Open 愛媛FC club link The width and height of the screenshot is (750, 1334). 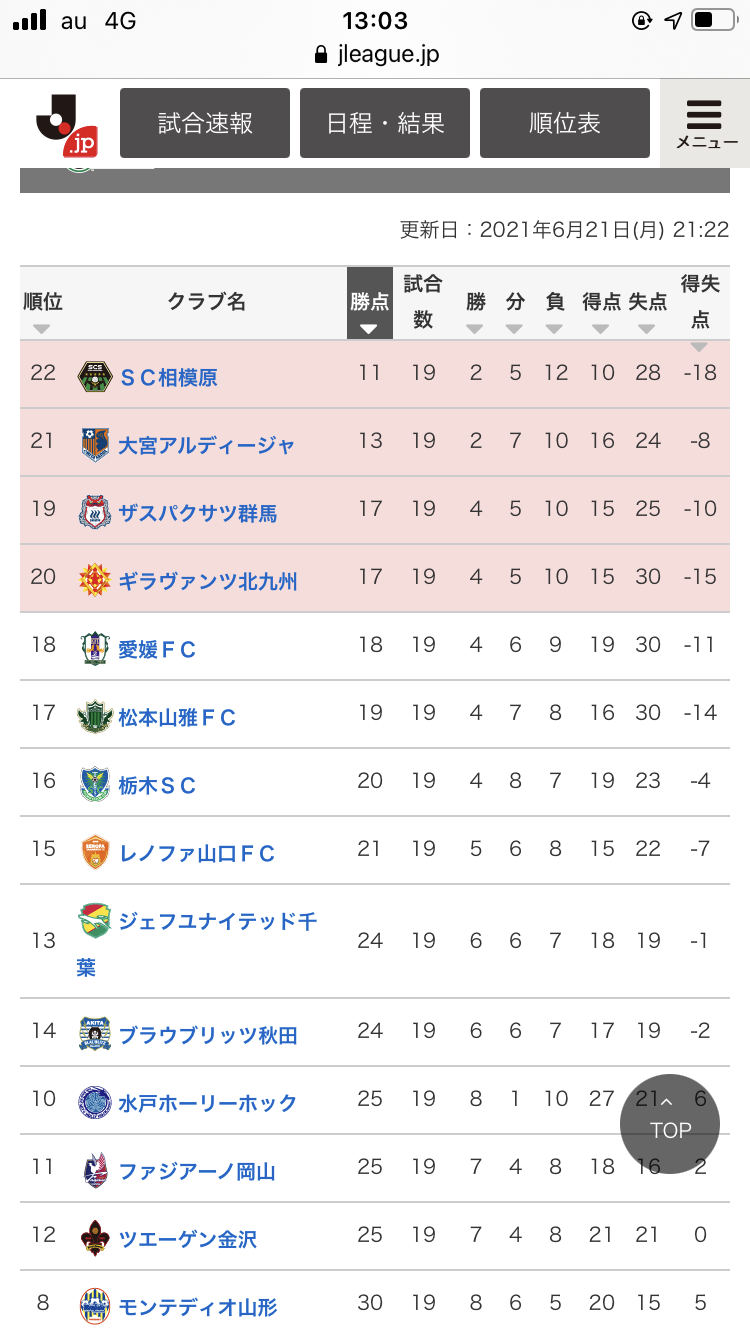pyautogui.click(x=157, y=650)
